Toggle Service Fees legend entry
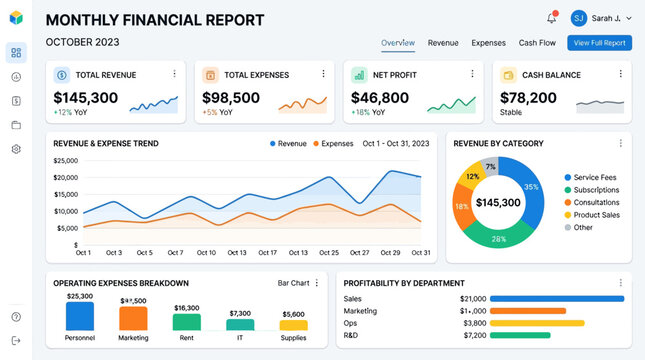The width and height of the screenshot is (645, 360). 590,177
